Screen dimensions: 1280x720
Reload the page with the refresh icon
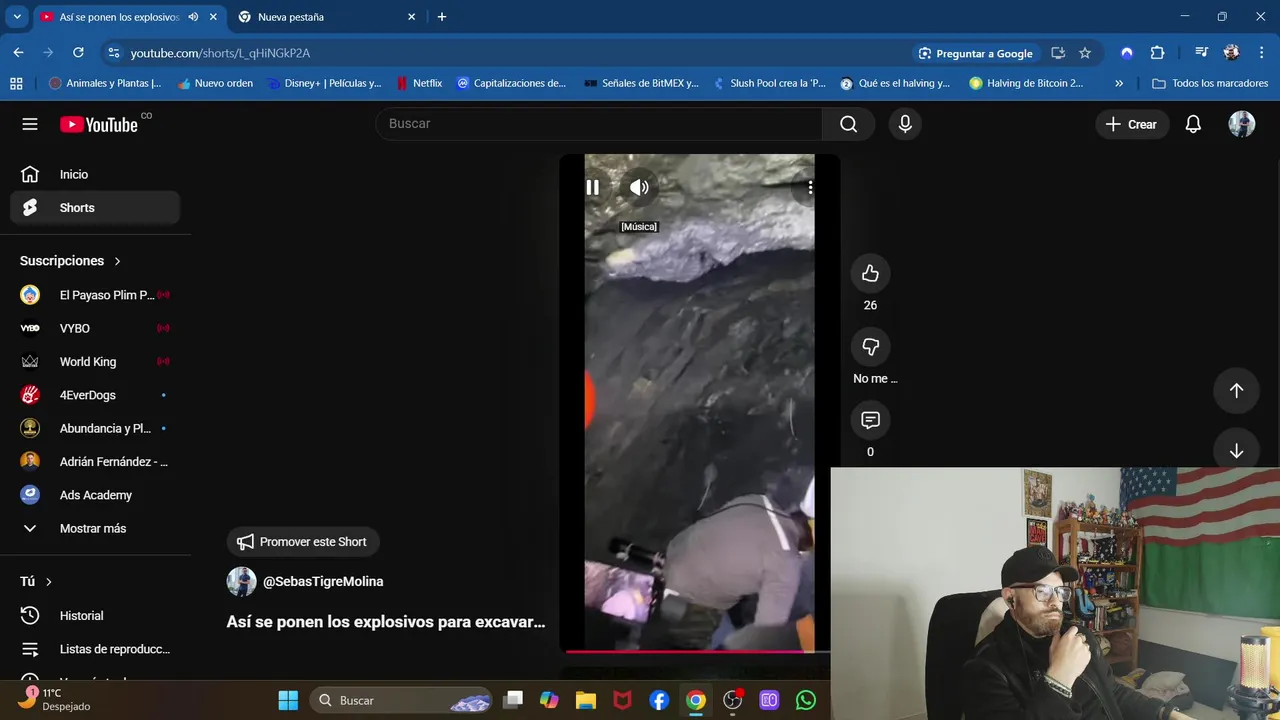point(78,53)
